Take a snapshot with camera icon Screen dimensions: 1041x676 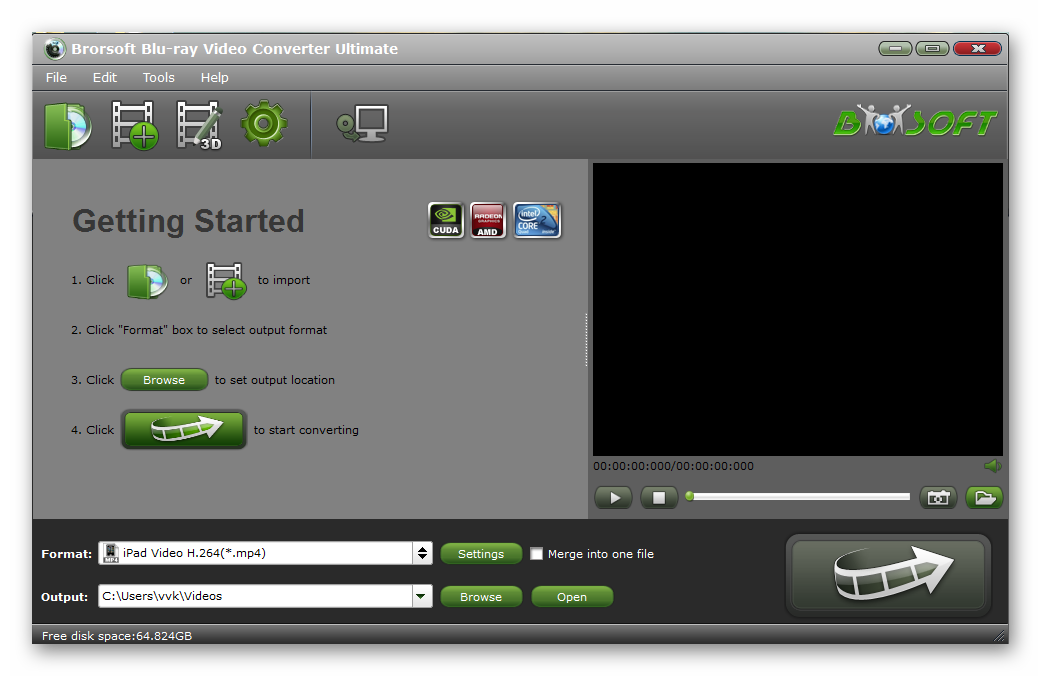938,497
